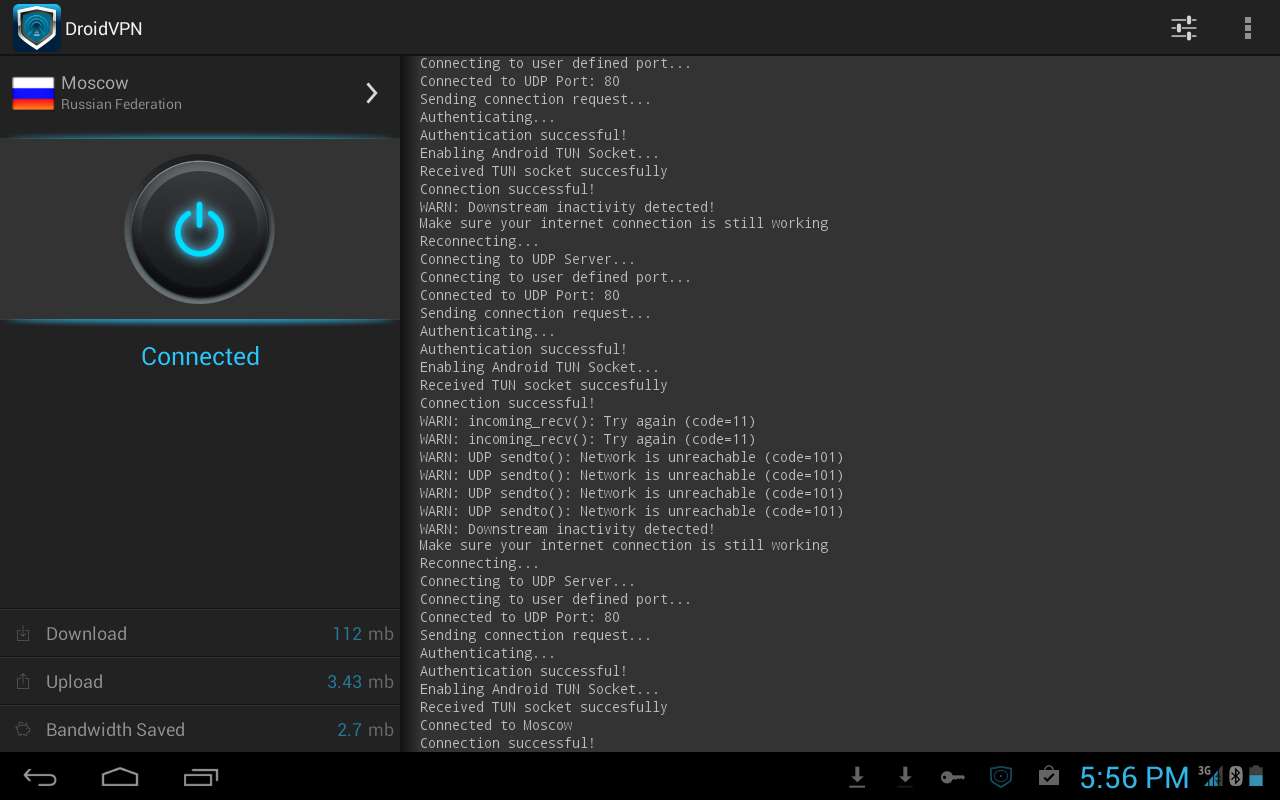Tap the Upload stats row
The image size is (1280, 800).
click(200, 682)
